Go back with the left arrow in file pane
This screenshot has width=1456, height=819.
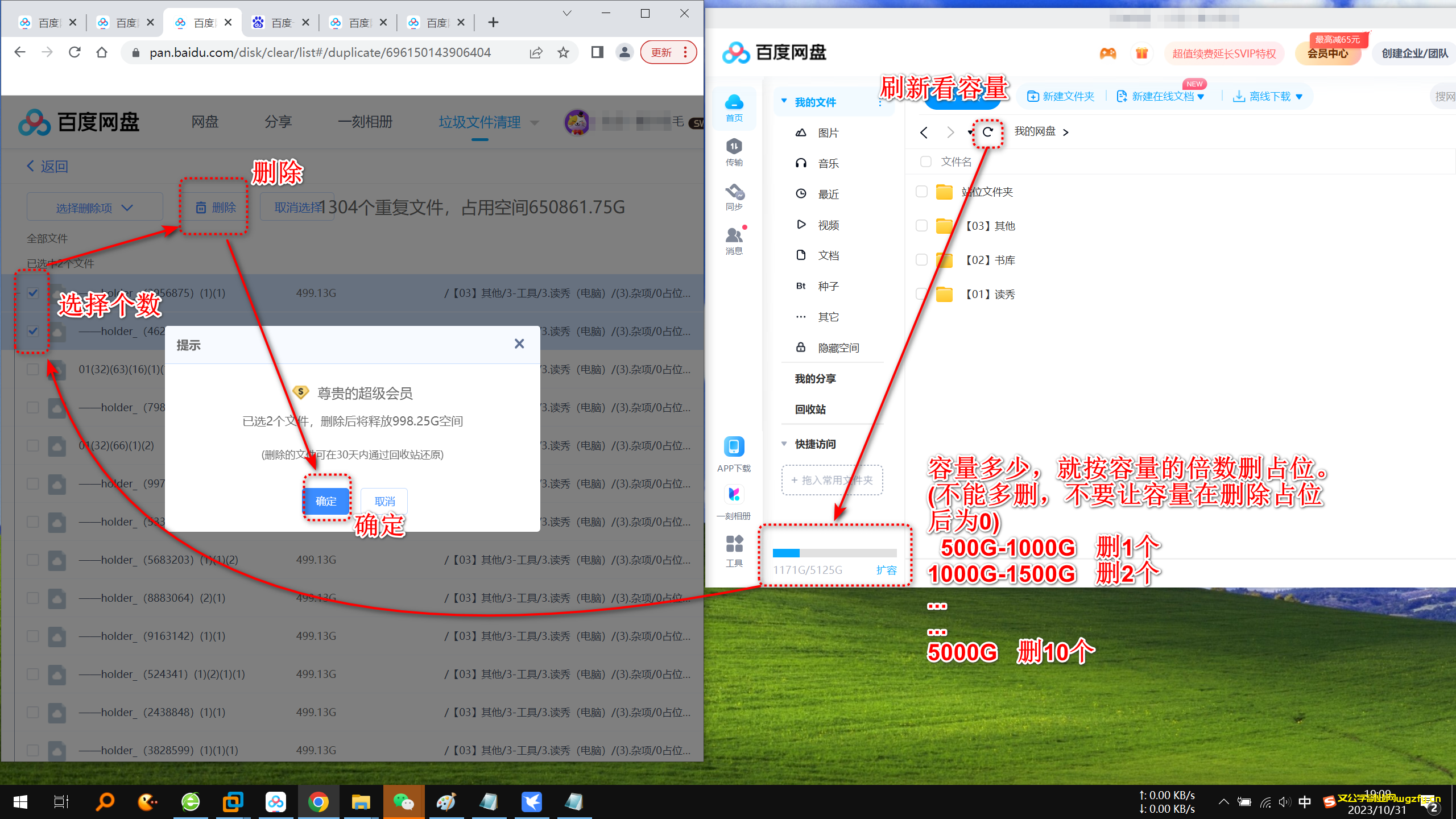point(924,133)
